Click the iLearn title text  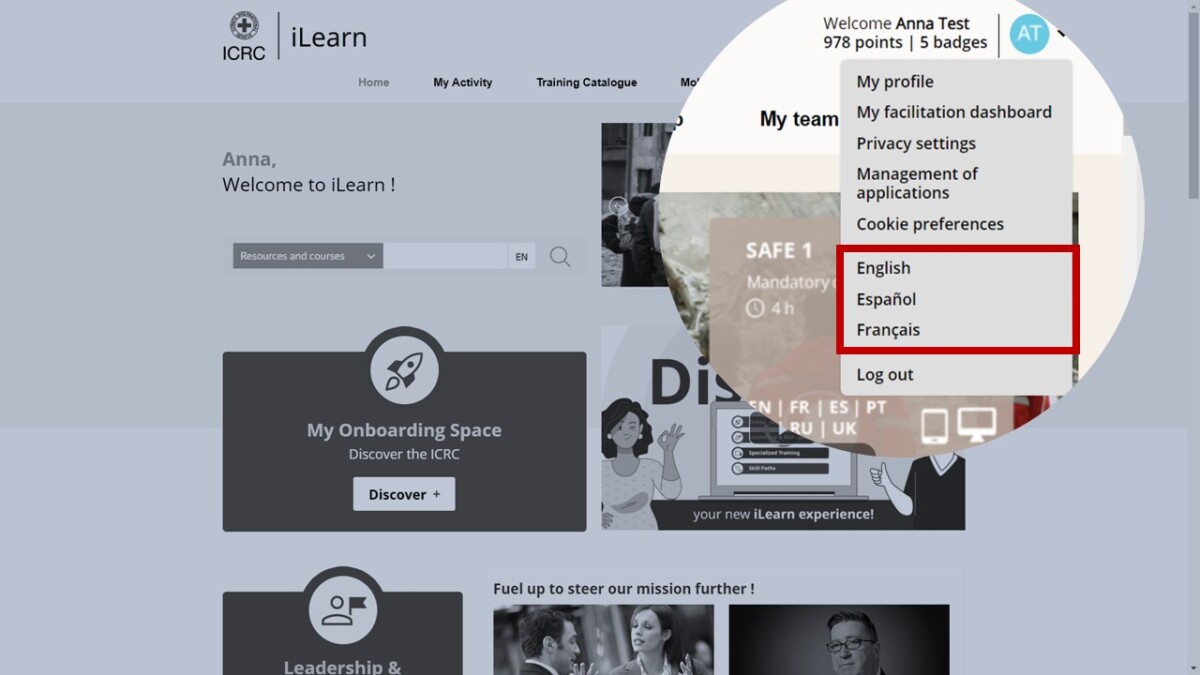pos(329,38)
